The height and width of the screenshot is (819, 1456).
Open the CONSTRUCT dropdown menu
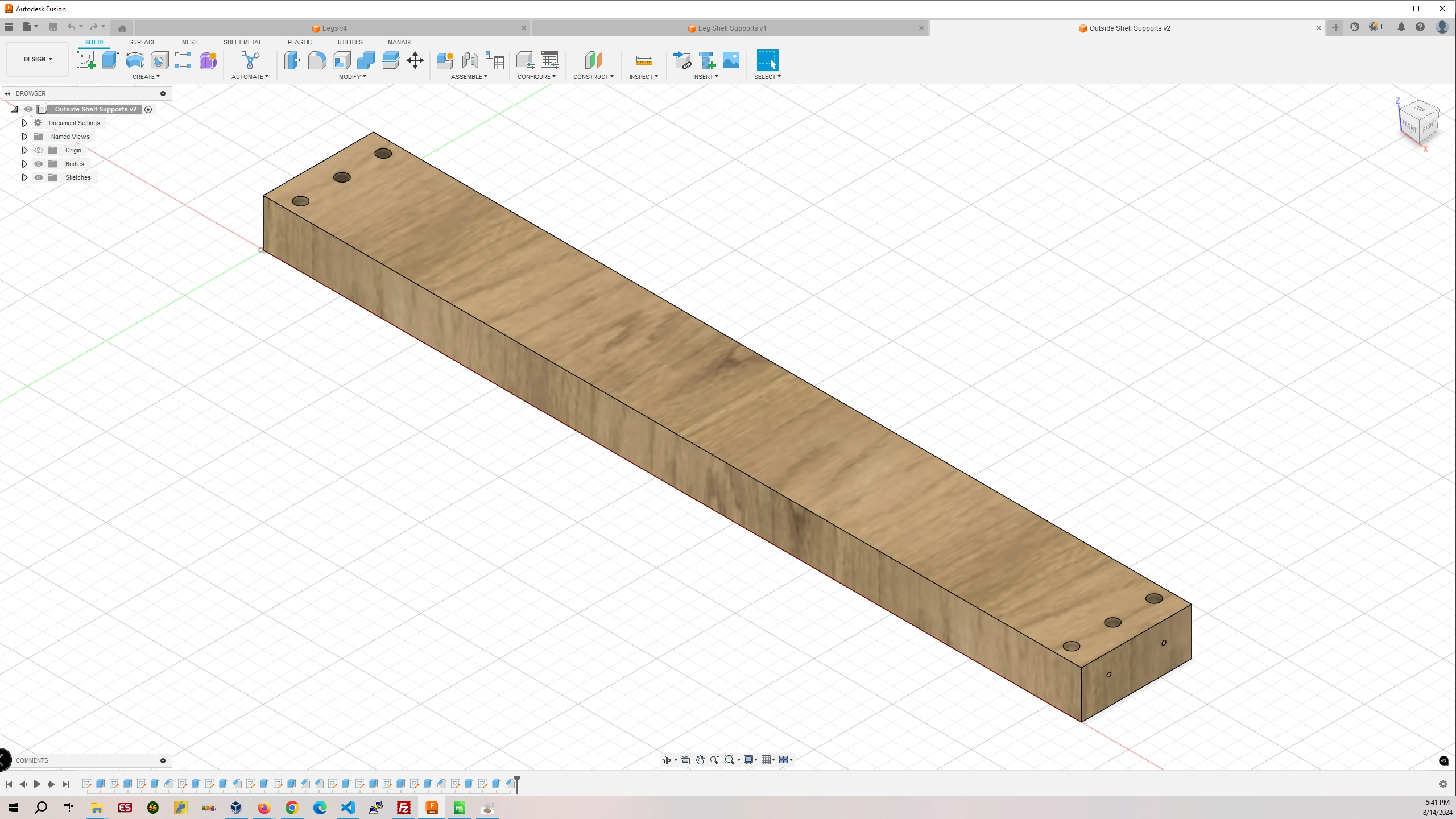tap(593, 77)
